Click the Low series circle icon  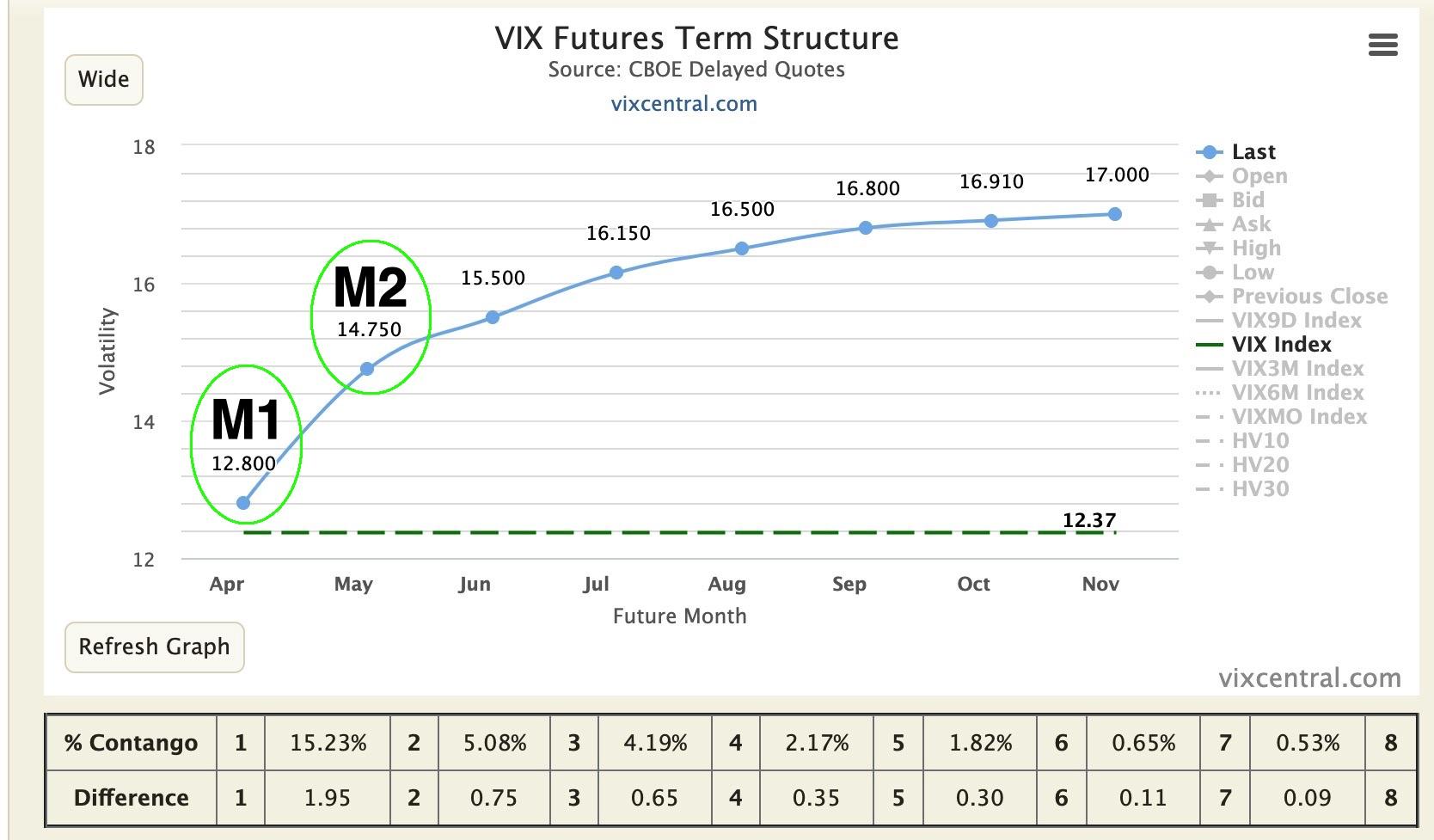point(1208,272)
